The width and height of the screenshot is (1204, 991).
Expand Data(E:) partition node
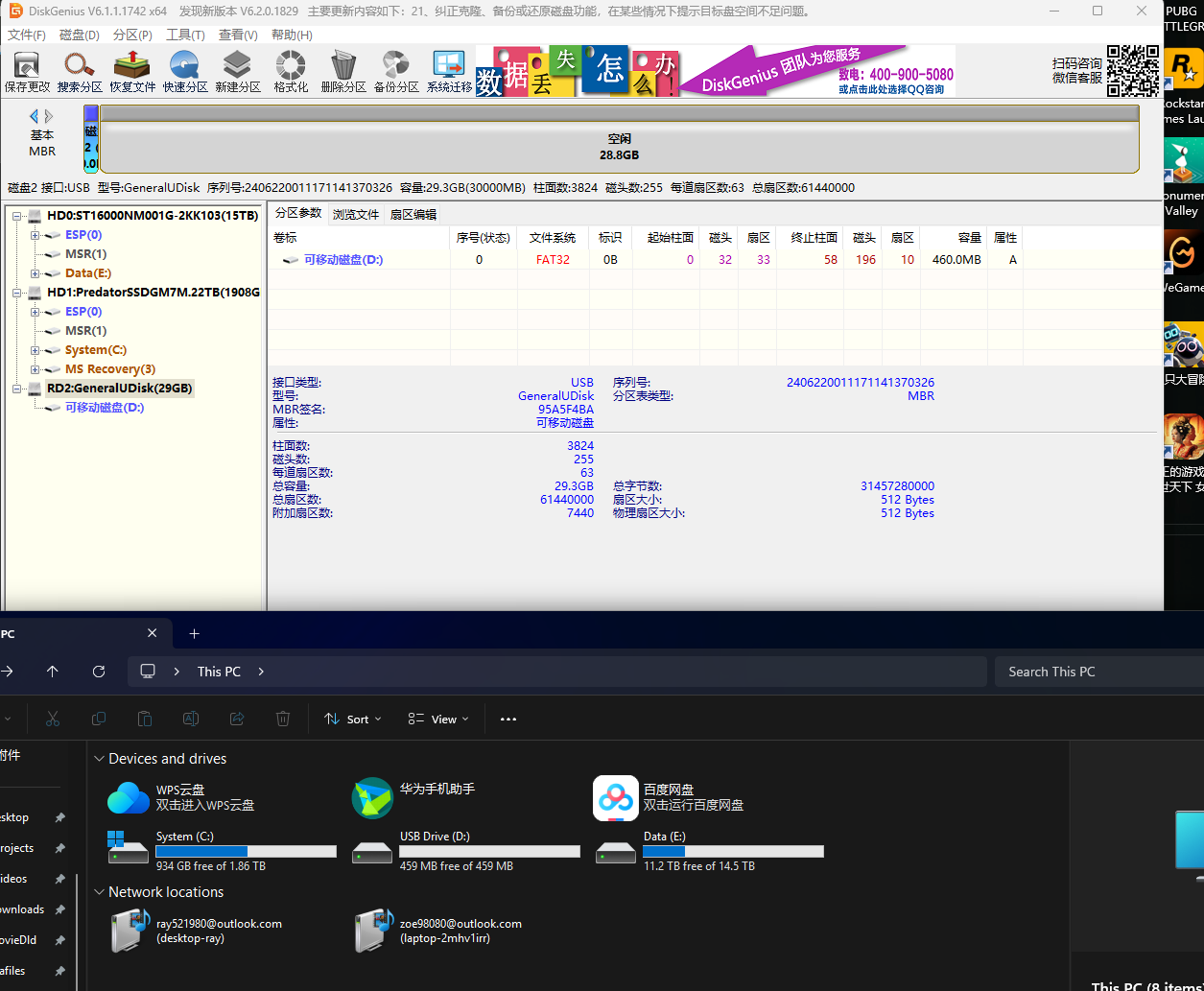[x=35, y=273]
